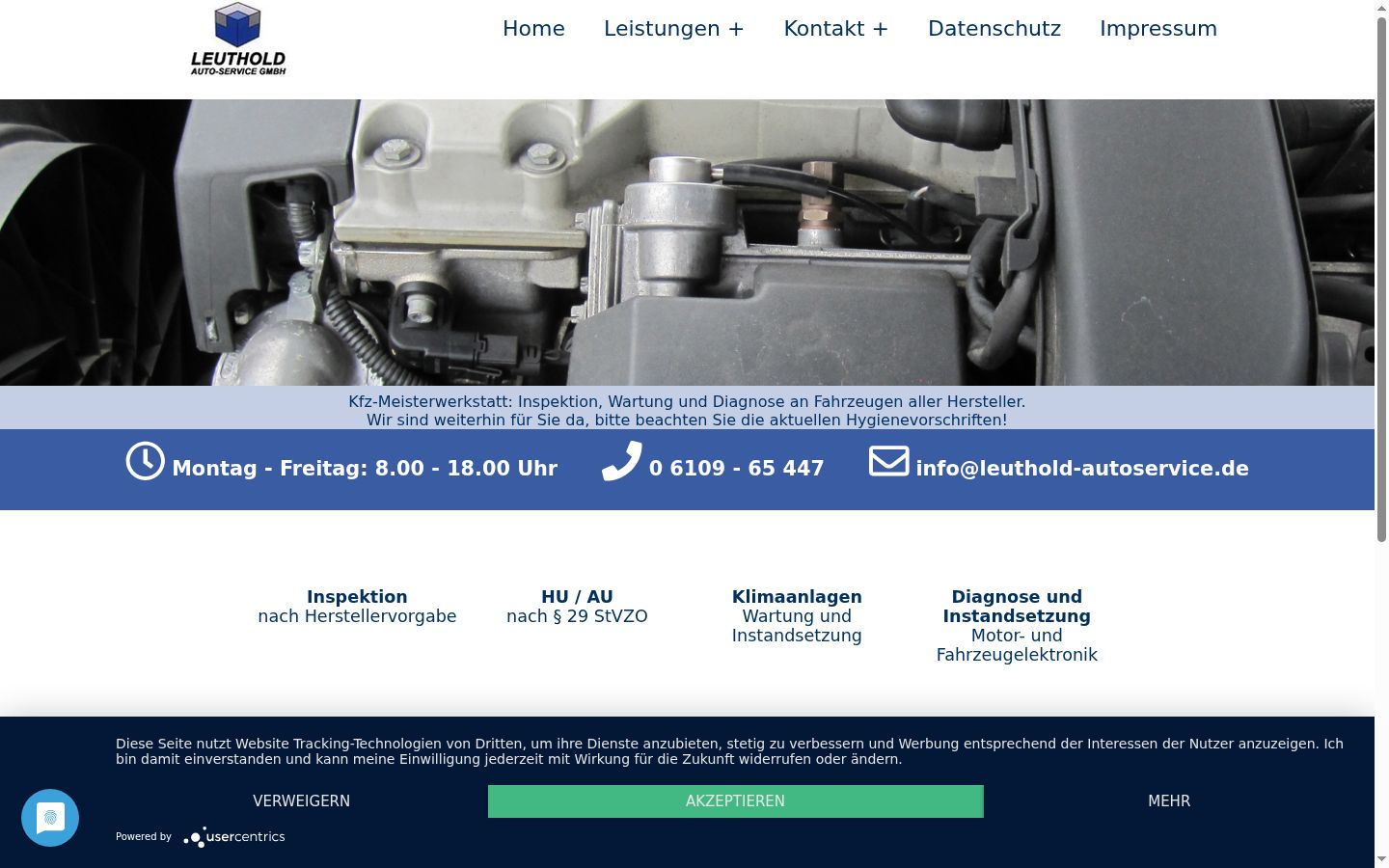The width and height of the screenshot is (1389, 868).
Task: Click the cookie consent message text
Action: pos(729,751)
